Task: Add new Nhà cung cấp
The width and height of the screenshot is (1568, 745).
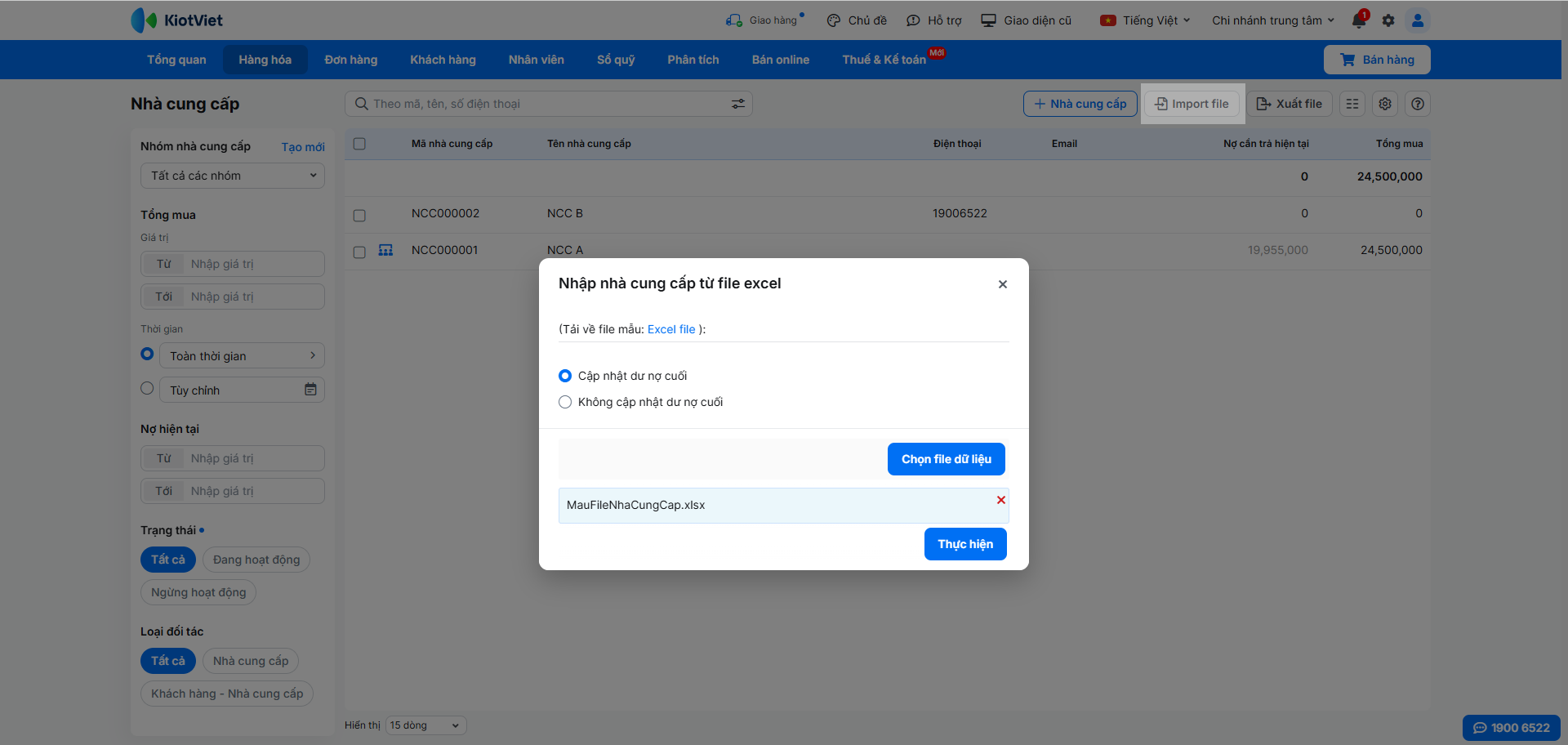Action: point(1080,104)
